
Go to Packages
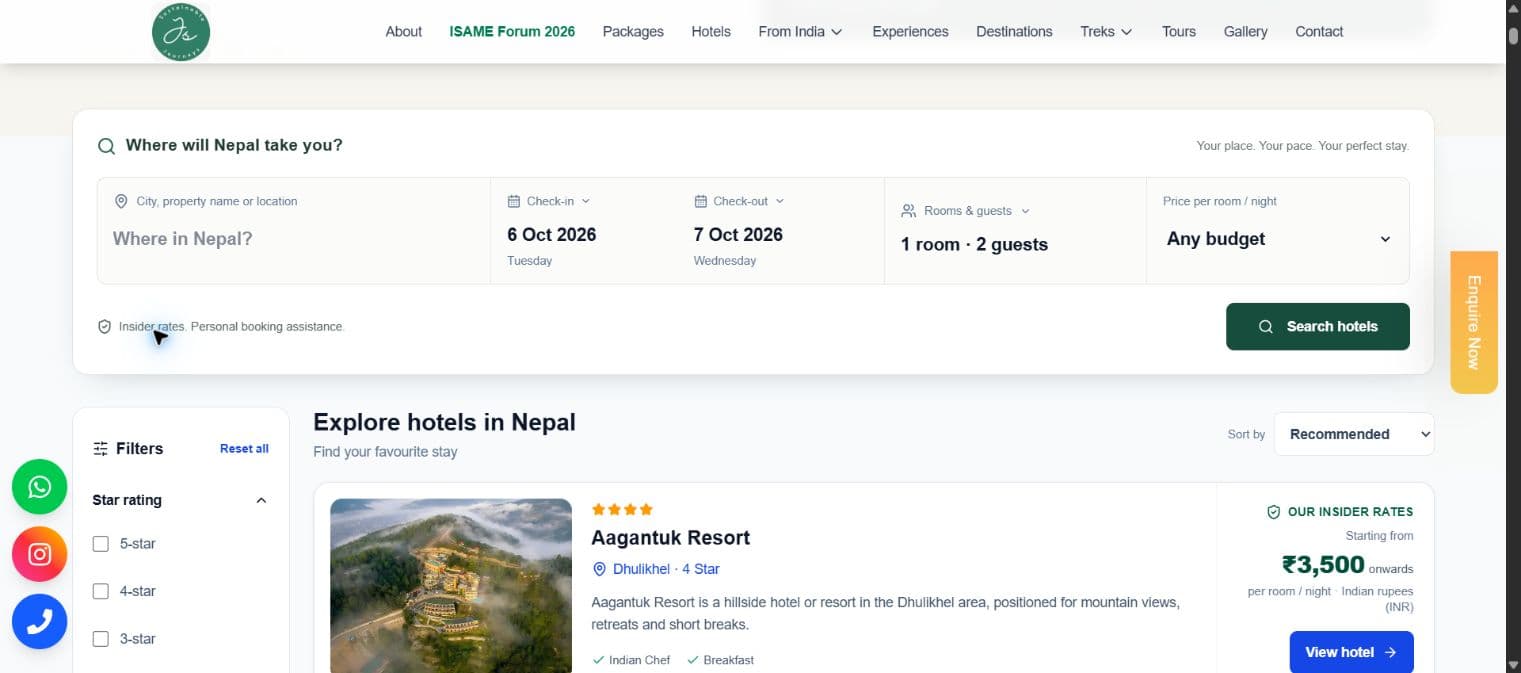(633, 32)
